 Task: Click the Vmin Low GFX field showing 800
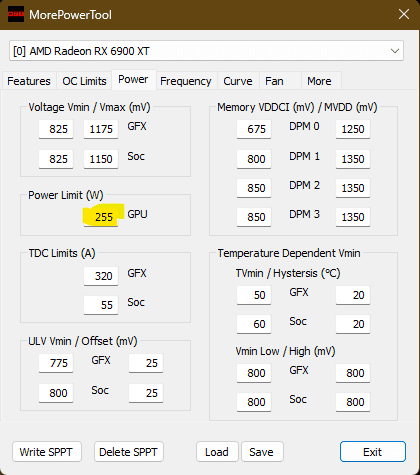click(x=254, y=373)
